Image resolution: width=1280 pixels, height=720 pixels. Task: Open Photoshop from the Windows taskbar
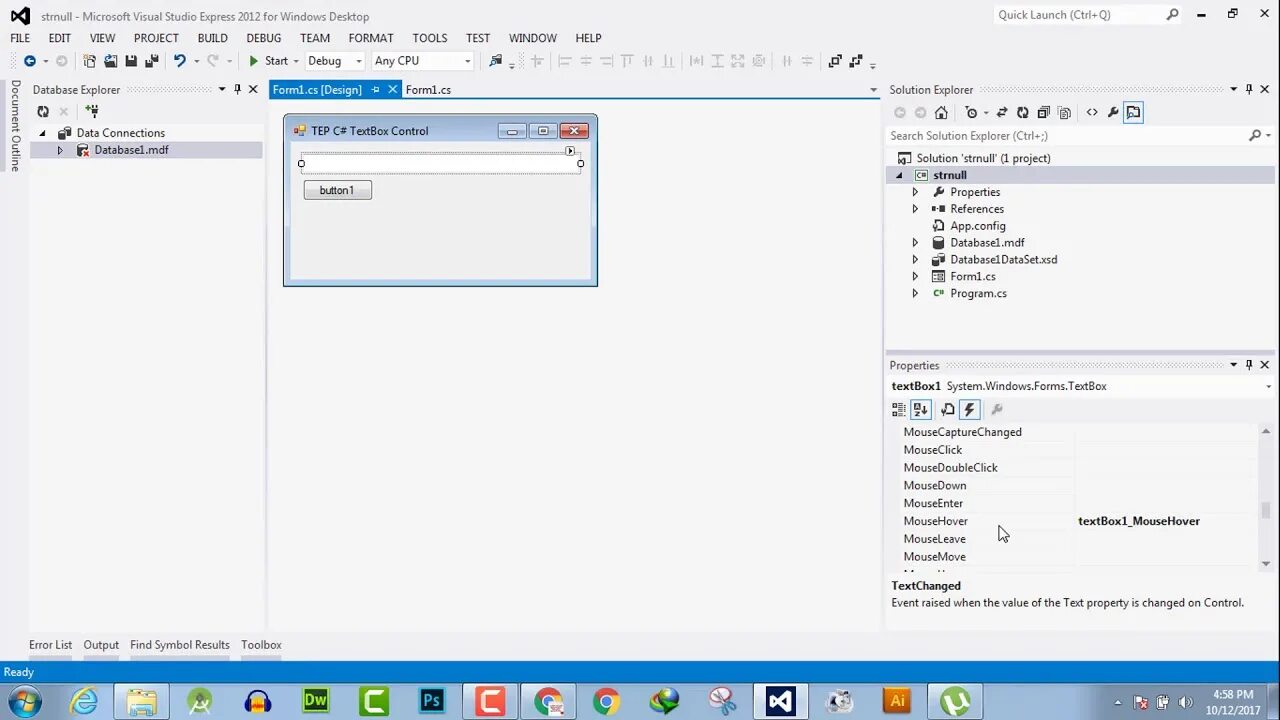[432, 700]
